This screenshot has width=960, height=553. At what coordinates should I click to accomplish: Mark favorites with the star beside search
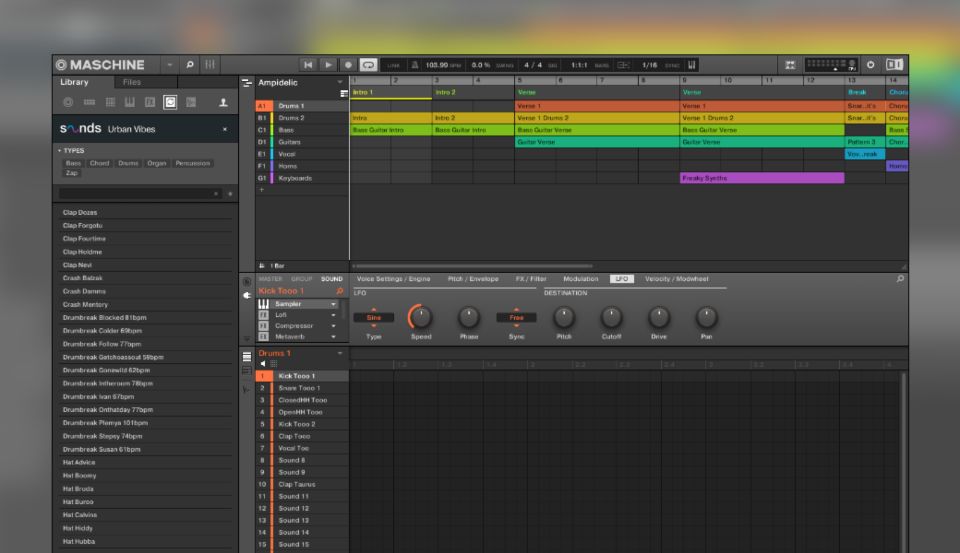coord(230,194)
